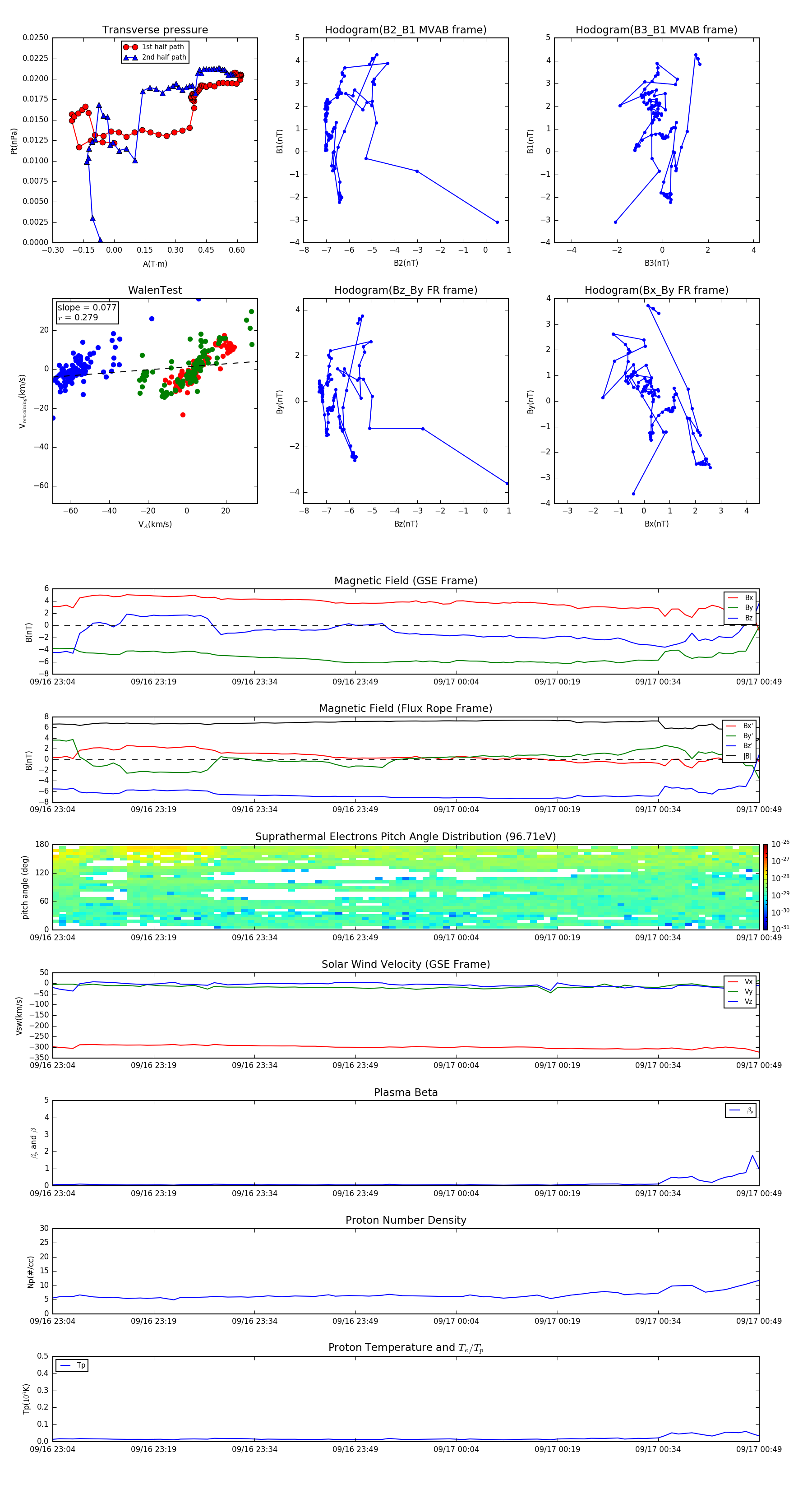Click the "WalenTest" plot title
Screen dimensions: 812x1489
[155, 290]
